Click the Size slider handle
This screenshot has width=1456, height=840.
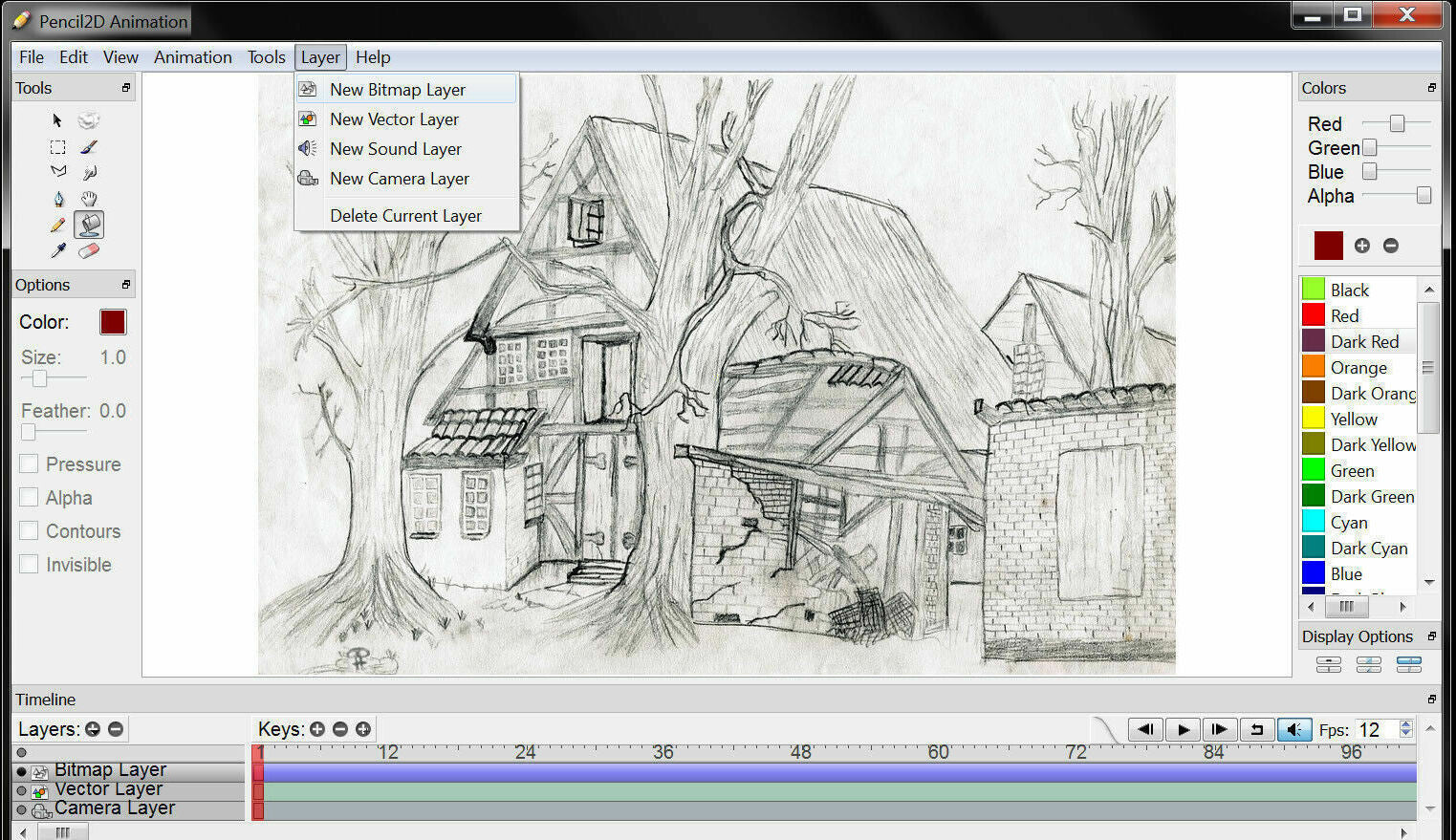[39, 378]
